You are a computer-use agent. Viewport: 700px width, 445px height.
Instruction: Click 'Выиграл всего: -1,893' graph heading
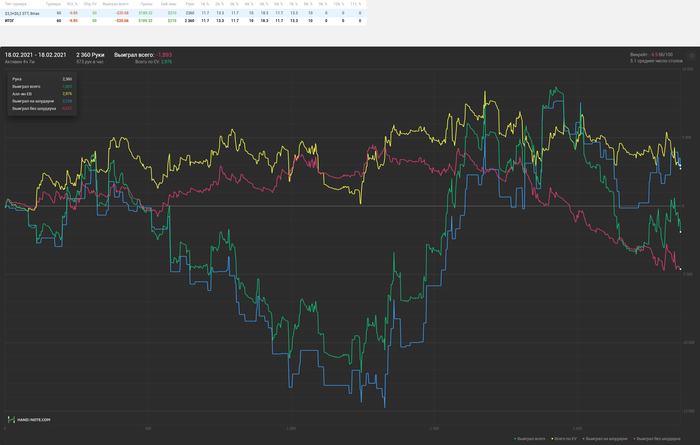pyautogui.click(x=143, y=55)
